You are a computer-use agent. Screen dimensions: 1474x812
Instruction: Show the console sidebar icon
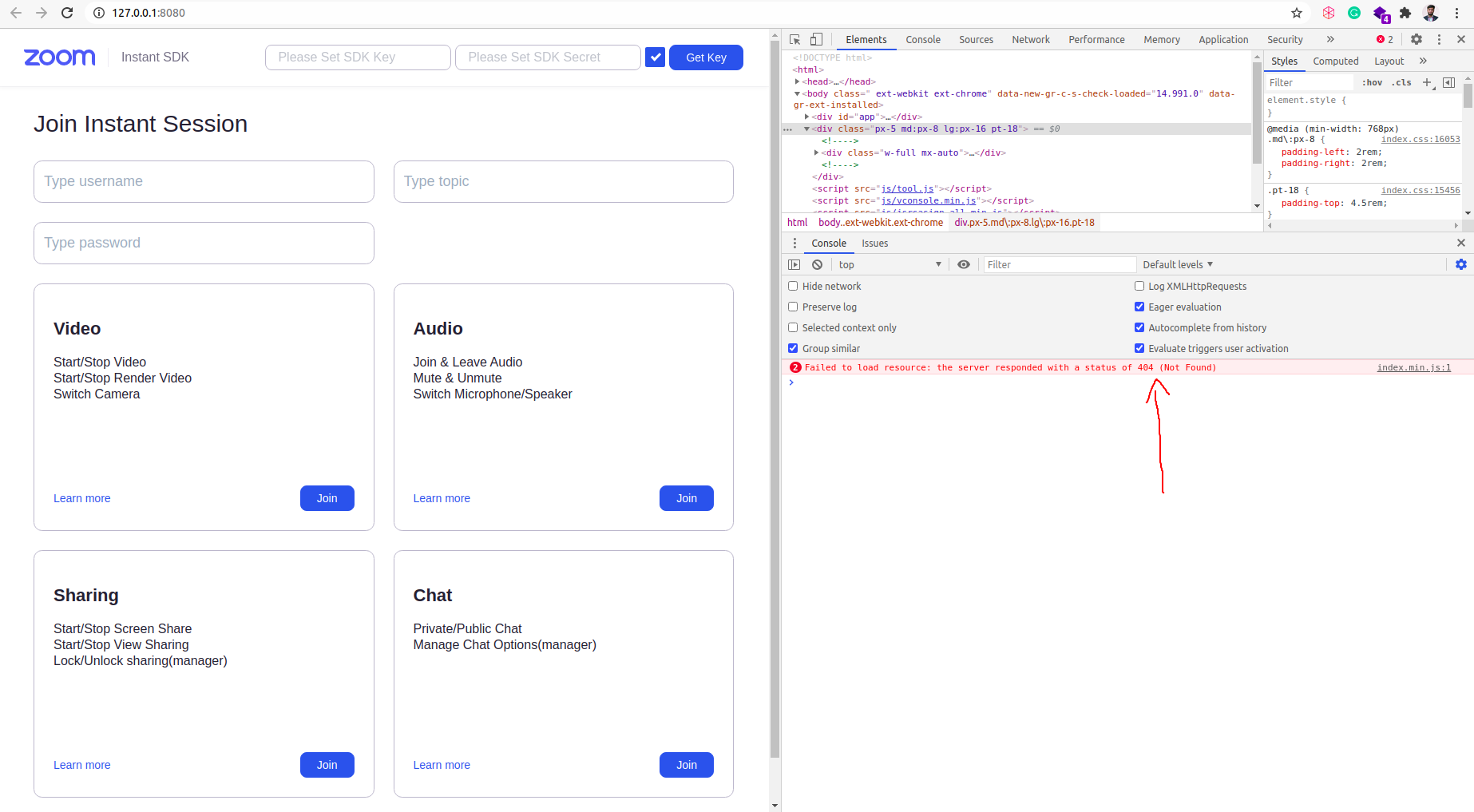click(794, 264)
